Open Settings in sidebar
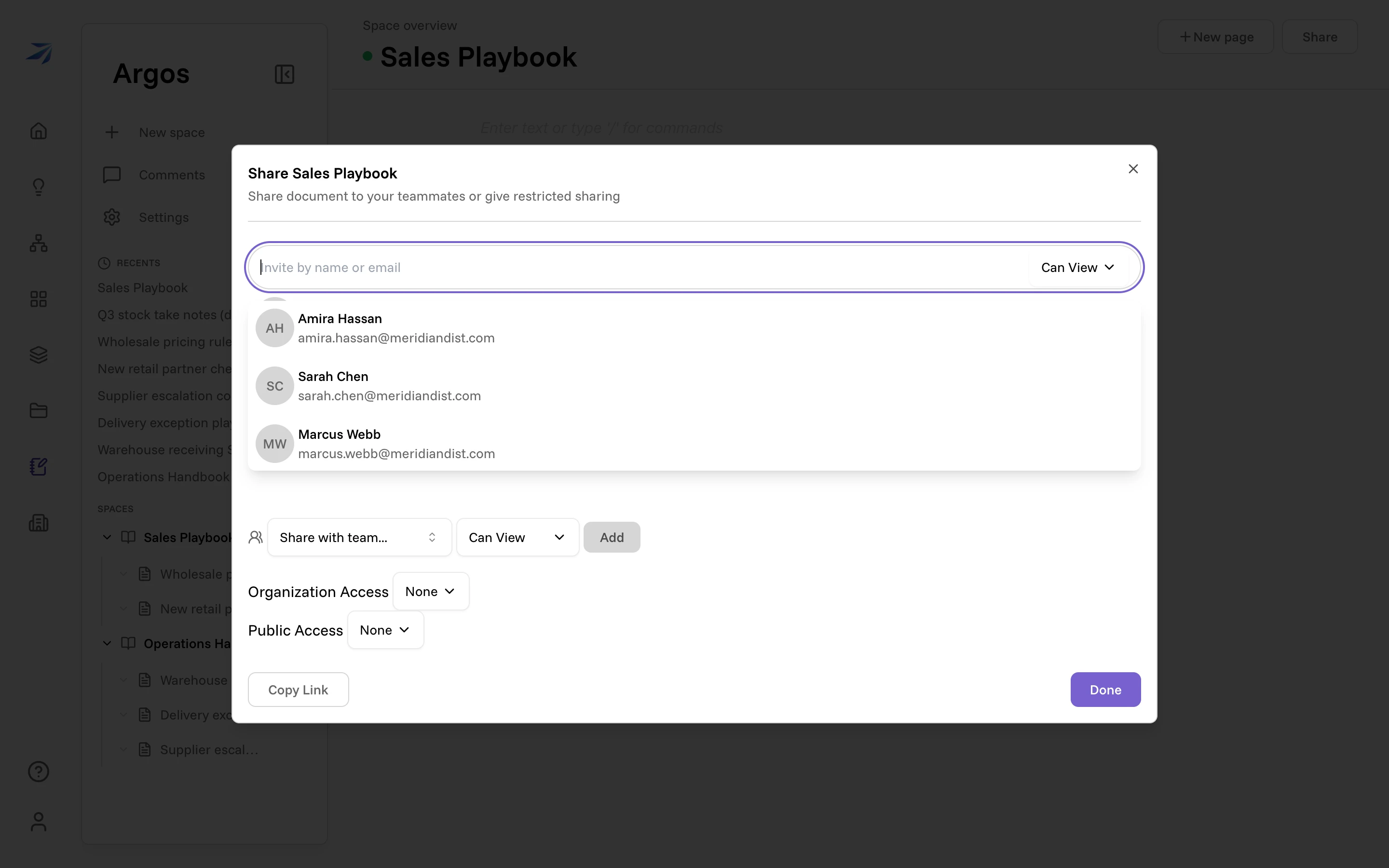The height and width of the screenshot is (868, 1389). (164, 217)
